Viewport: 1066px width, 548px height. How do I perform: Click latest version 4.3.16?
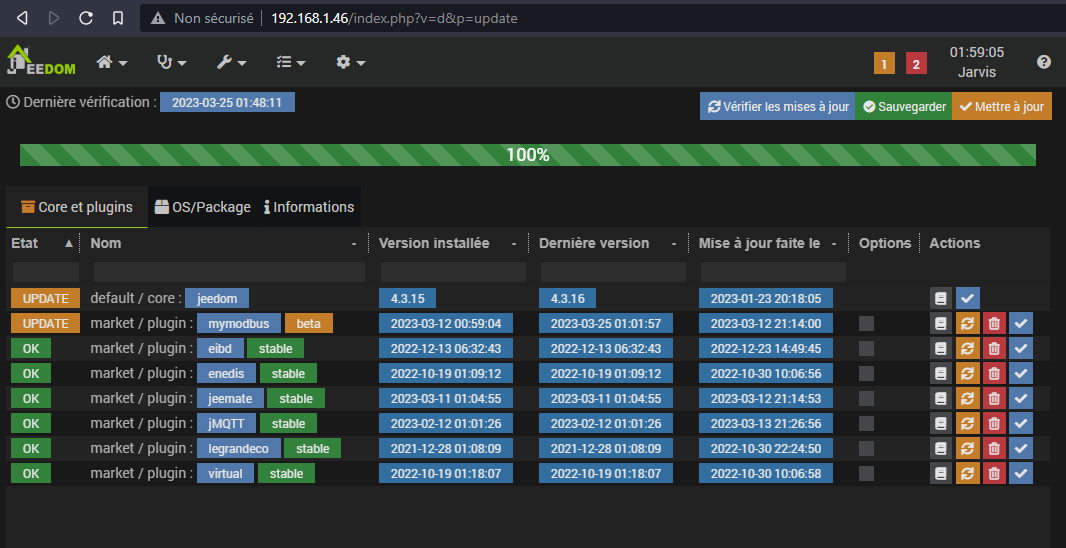567,298
